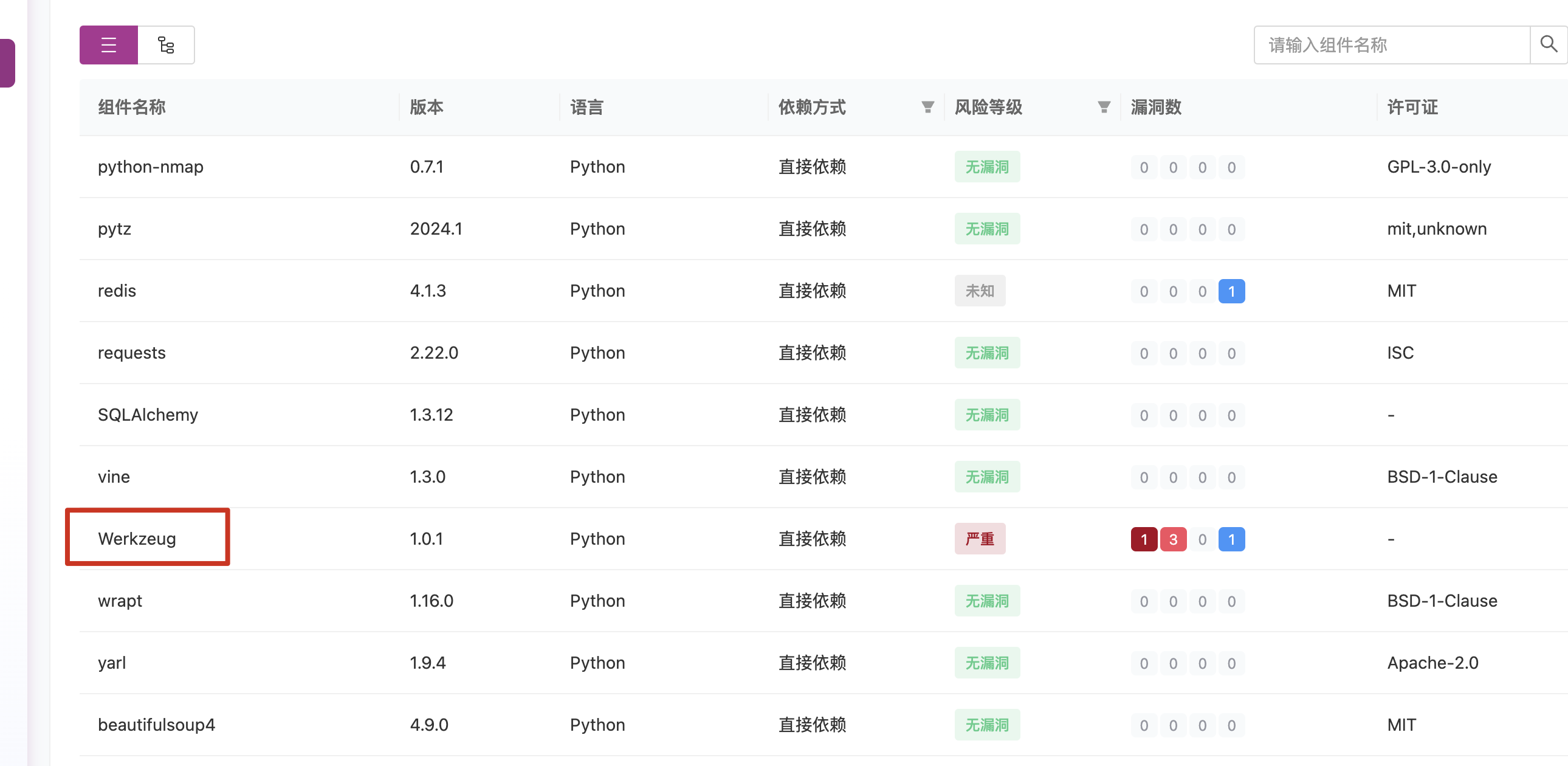Screen dimensions: 1568x766
Task: Click Werkzeug's dark red critical count 1
Action: (x=1144, y=539)
